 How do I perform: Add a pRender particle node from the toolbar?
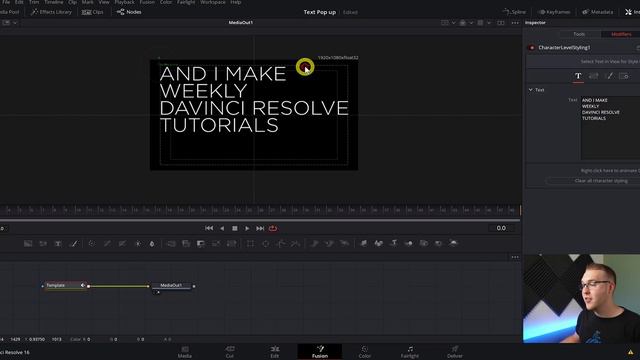pyautogui.click(x=344, y=244)
